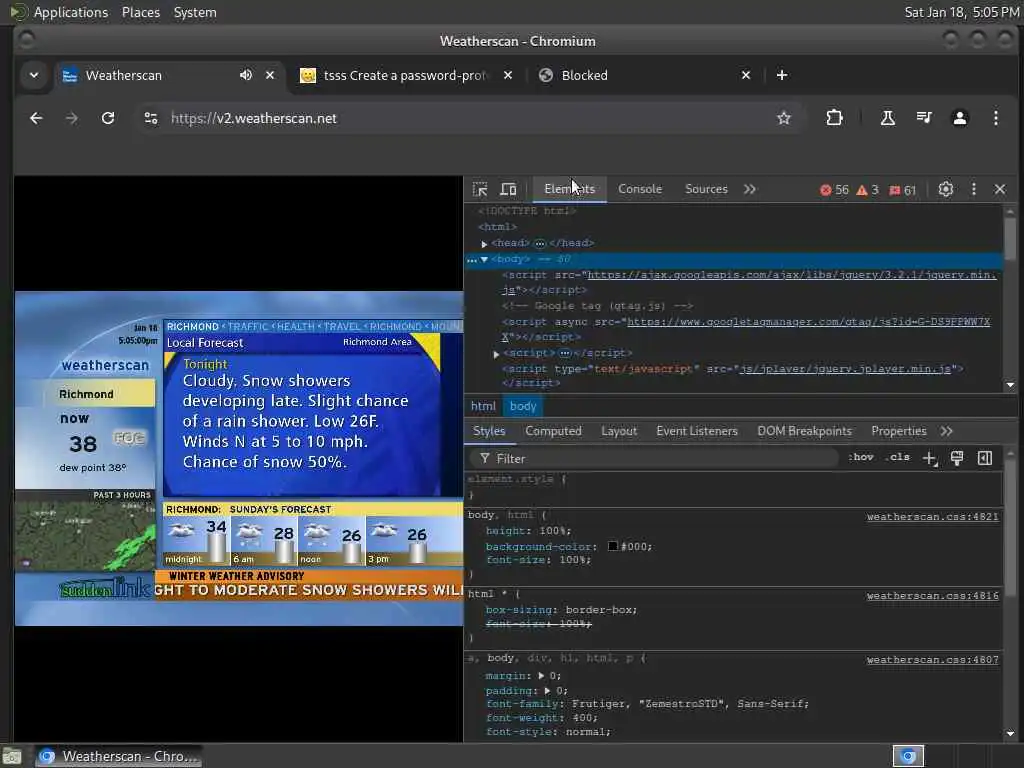Open the profile avatar icon
The width and height of the screenshot is (1024, 768).
click(959, 118)
